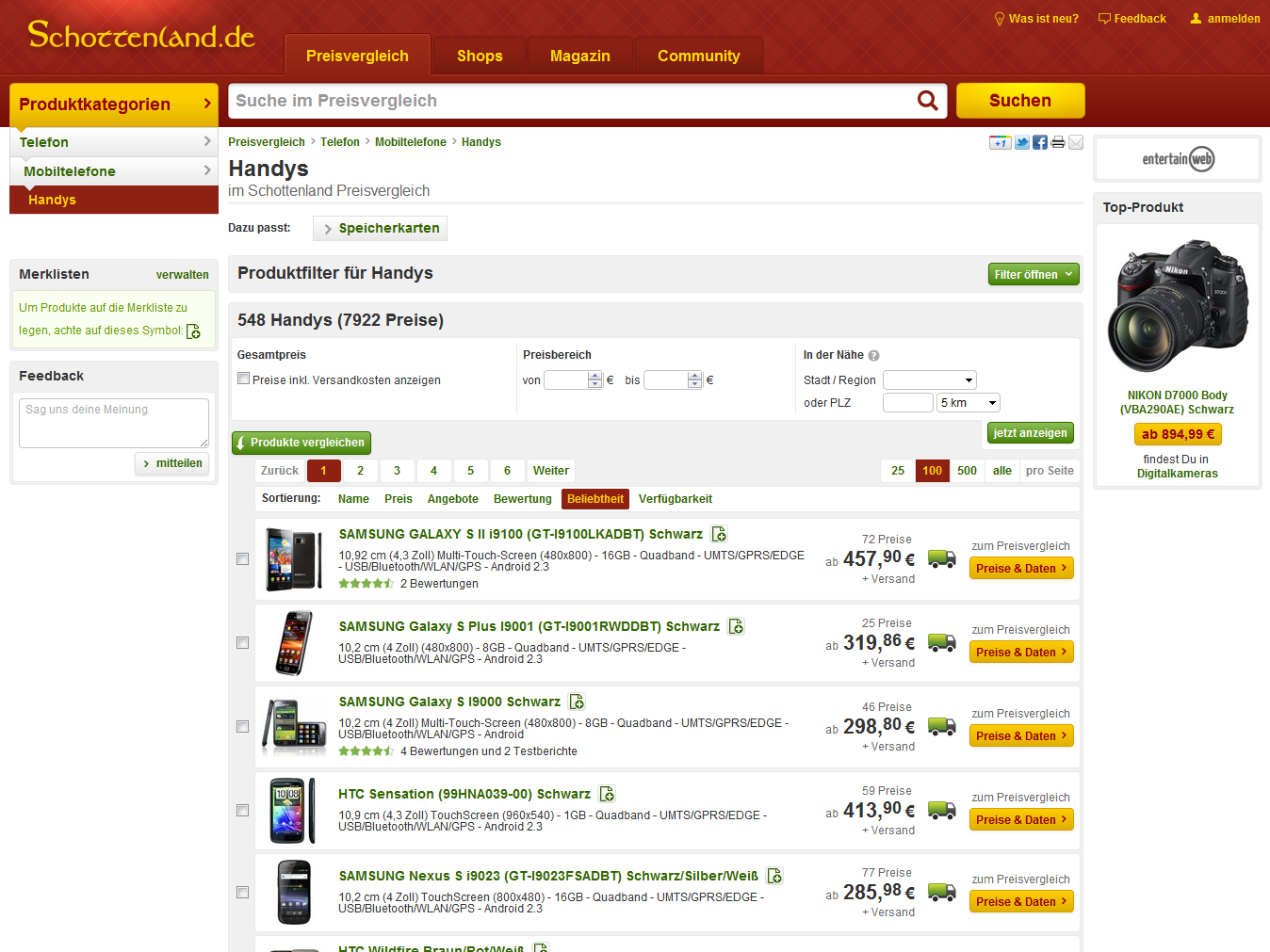The height and width of the screenshot is (952, 1270).
Task: Go to results page 2
Action: click(360, 471)
